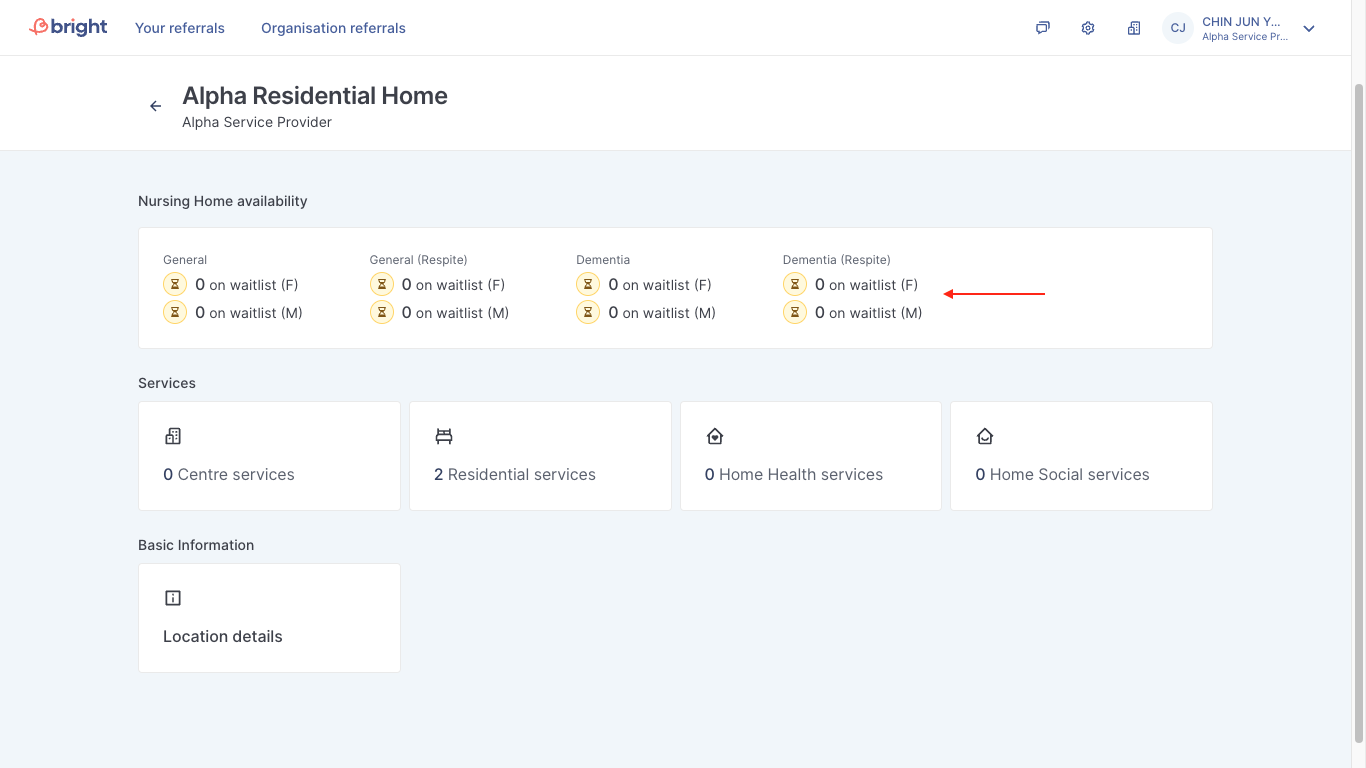1366x768 pixels.
Task: Click the Location details info icon
Action: (x=173, y=598)
